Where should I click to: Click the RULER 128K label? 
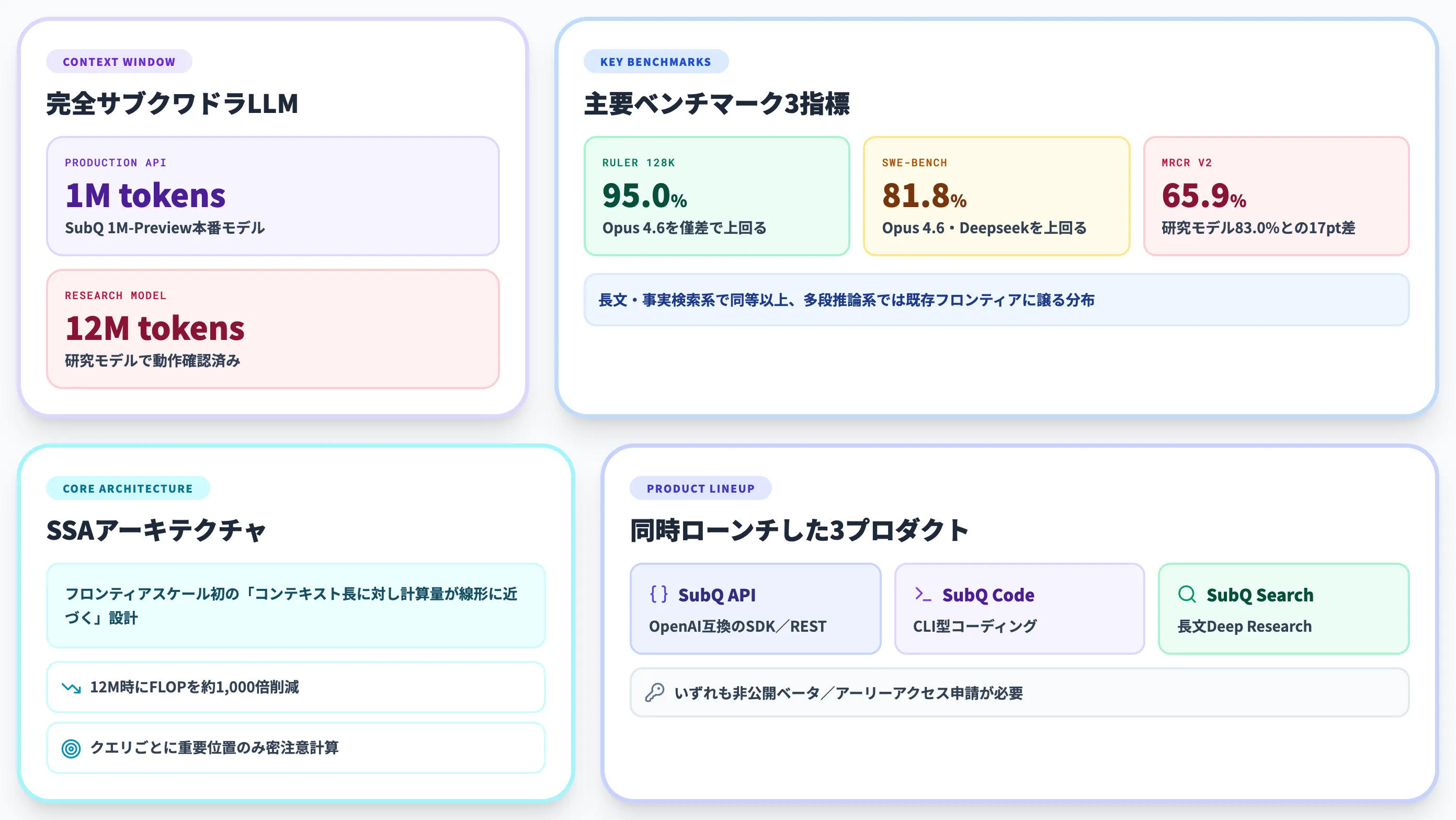(x=639, y=163)
